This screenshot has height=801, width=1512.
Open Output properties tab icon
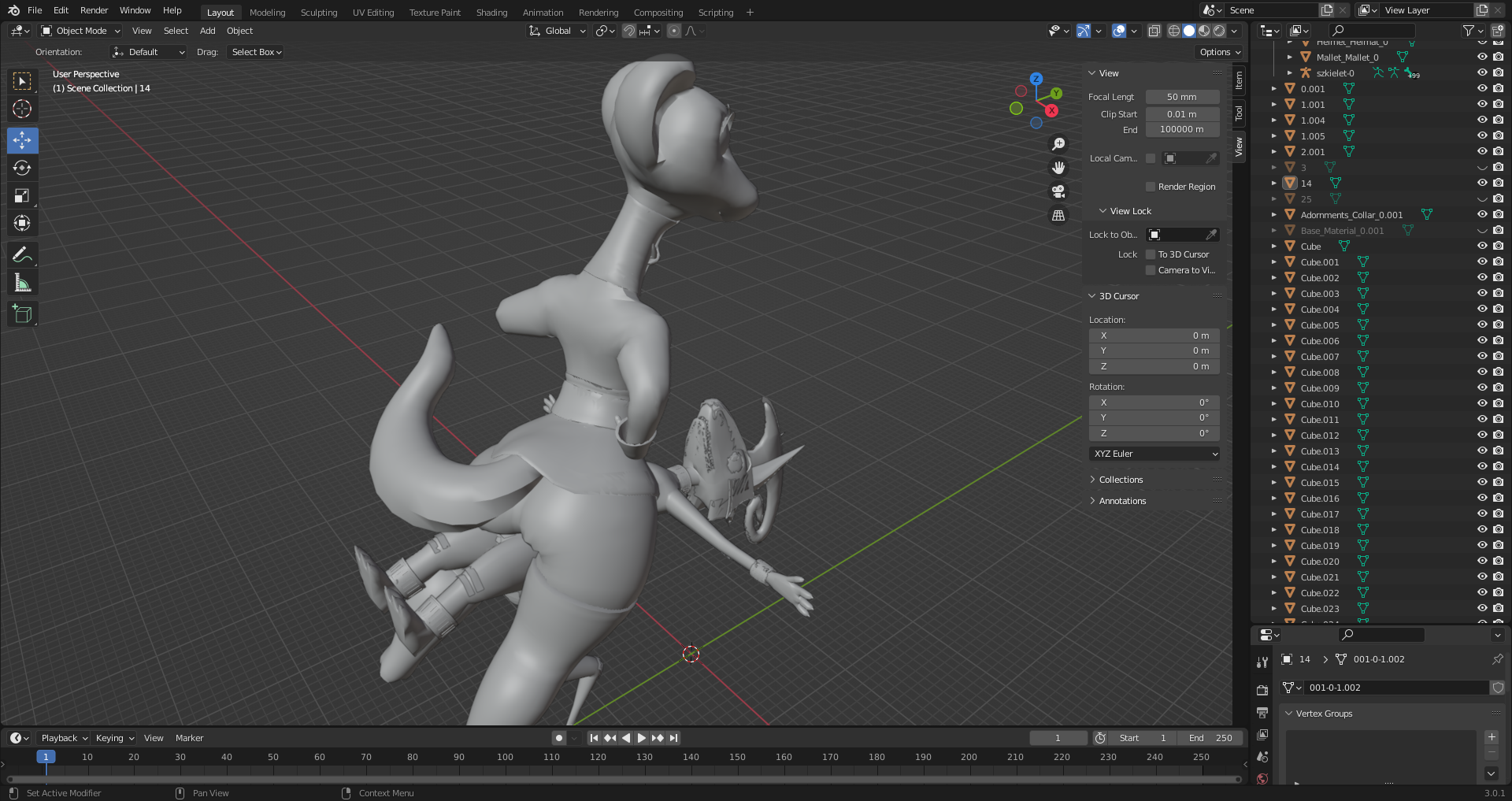pyautogui.click(x=1262, y=712)
